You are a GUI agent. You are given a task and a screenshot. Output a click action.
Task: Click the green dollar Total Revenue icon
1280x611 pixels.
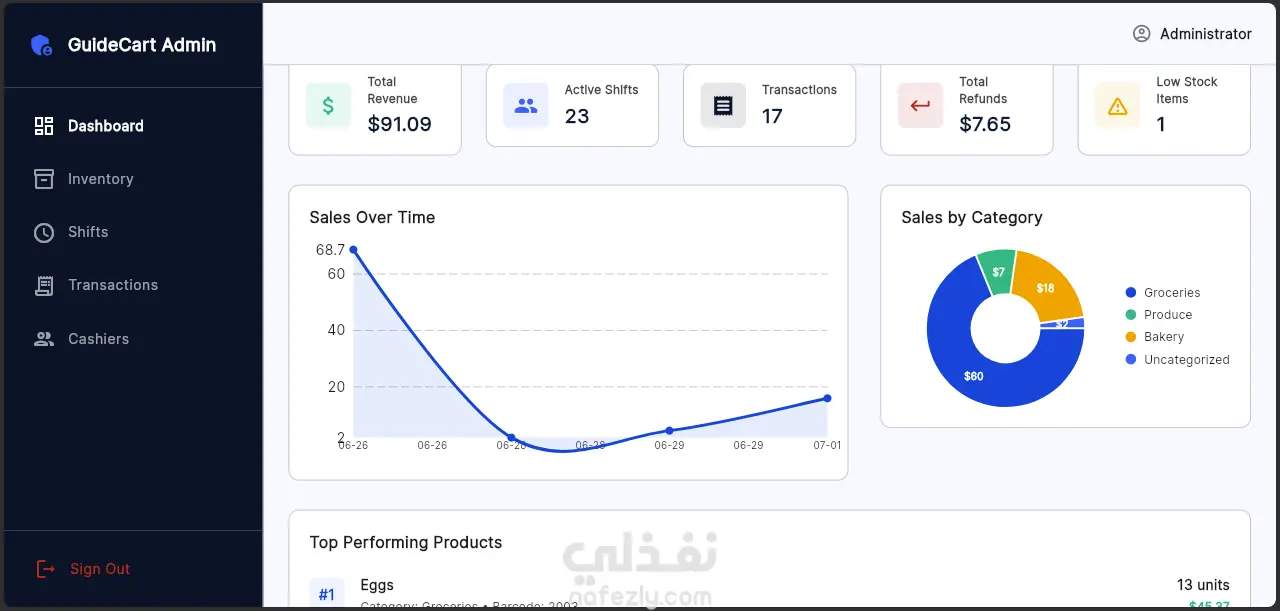click(x=328, y=106)
